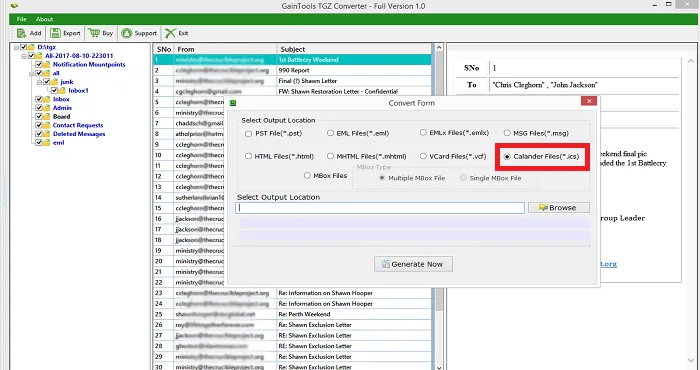Toggle the Board folder checkbox
This screenshot has height=370, width=700.
(39, 116)
